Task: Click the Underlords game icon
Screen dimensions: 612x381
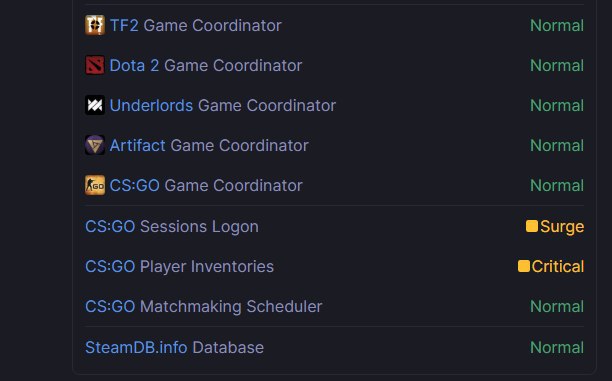Action: (95, 105)
